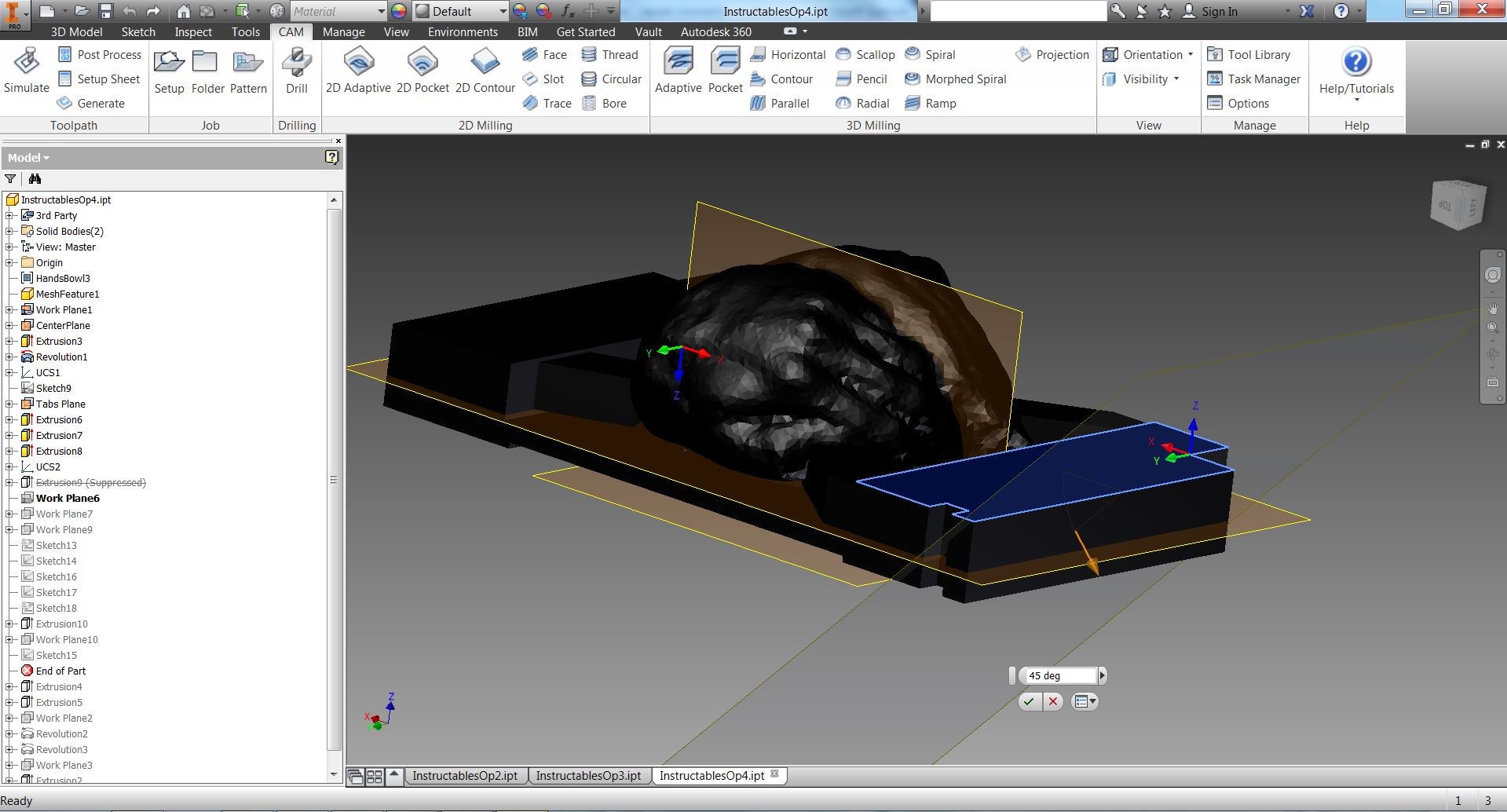Select the Pattern tool
This screenshot has width=1507, height=812.
(248, 71)
